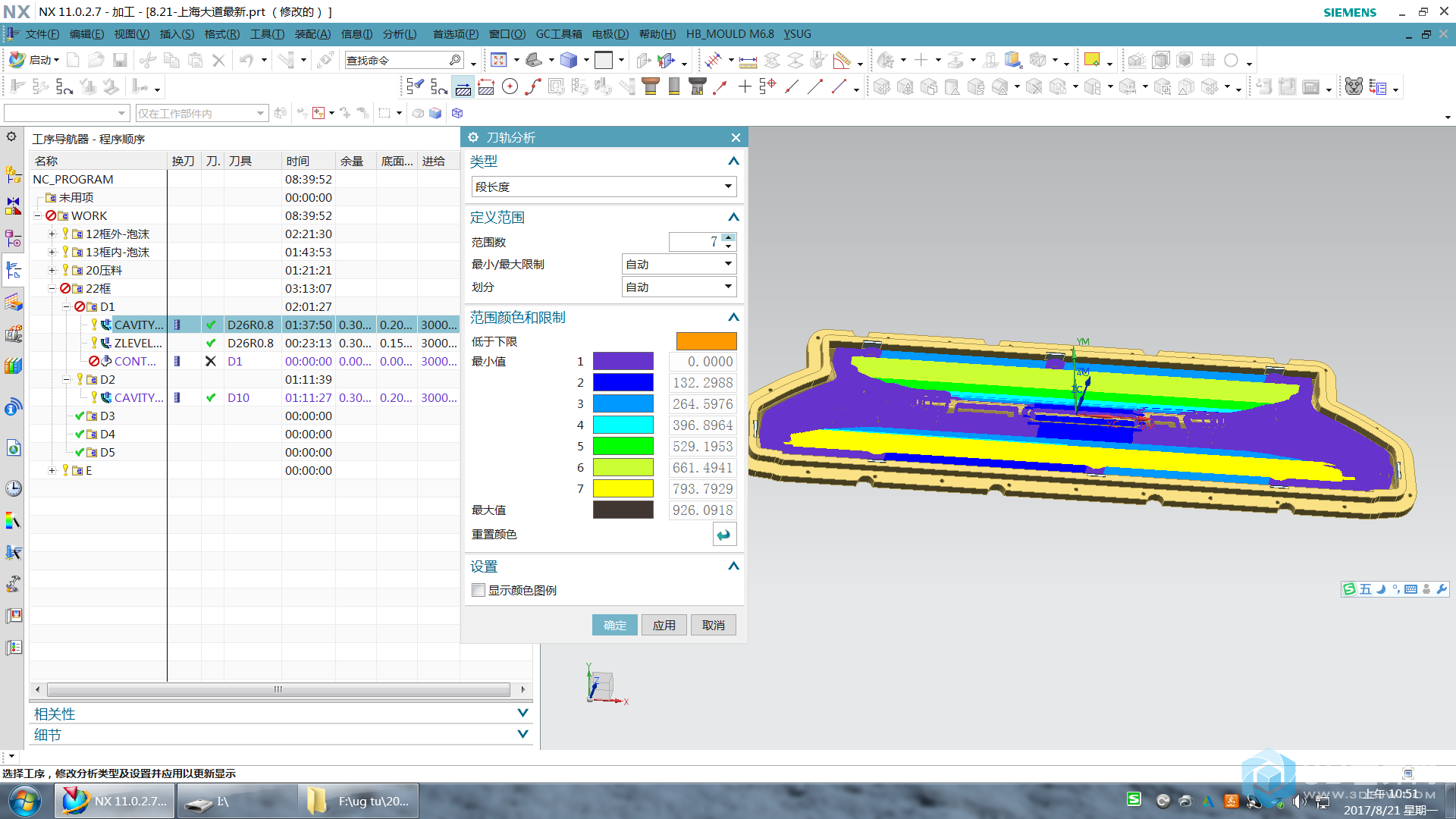Click the blue box with yellow base icon

[1013, 60]
